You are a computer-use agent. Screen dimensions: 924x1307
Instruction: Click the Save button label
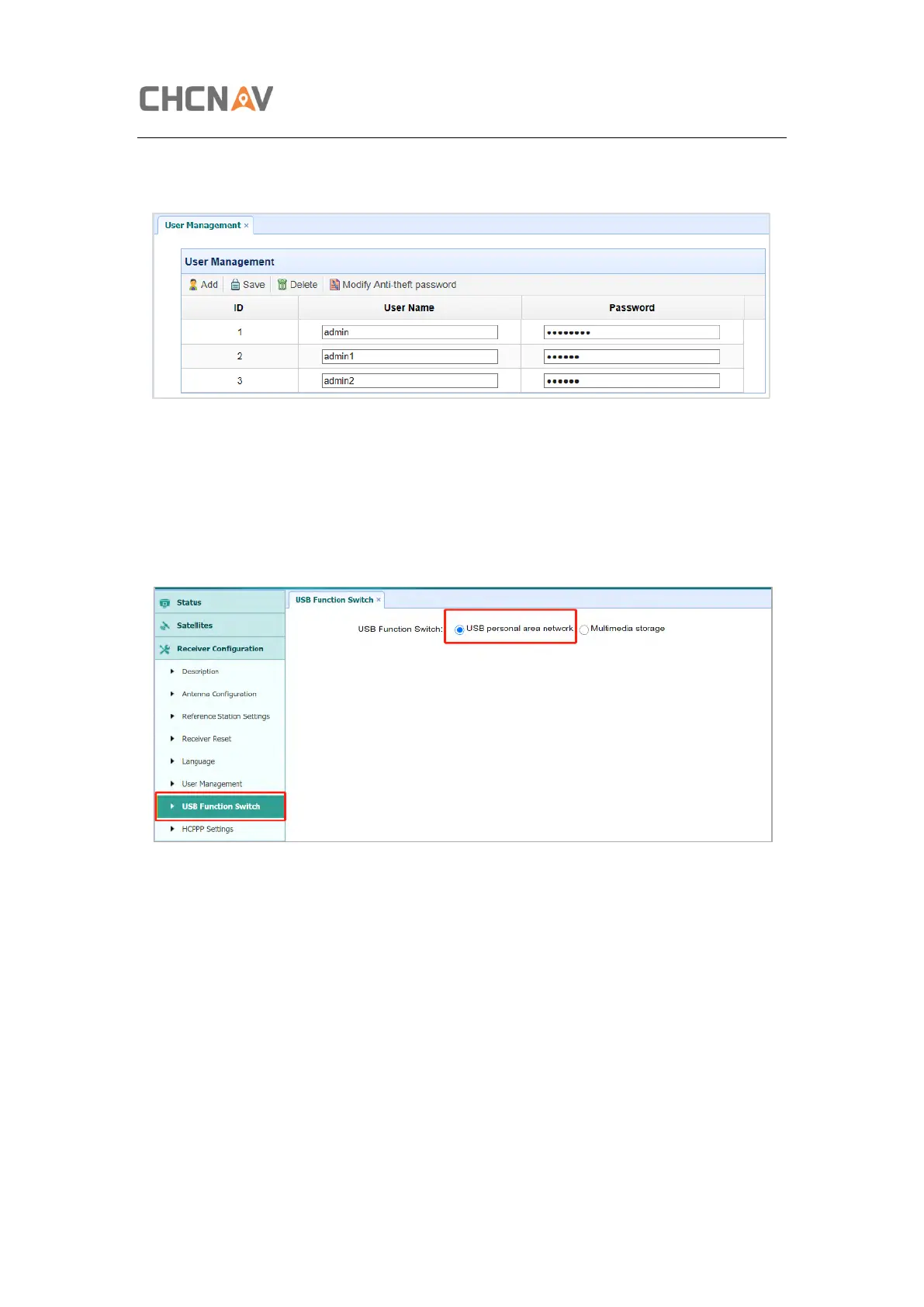coord(254,285)
